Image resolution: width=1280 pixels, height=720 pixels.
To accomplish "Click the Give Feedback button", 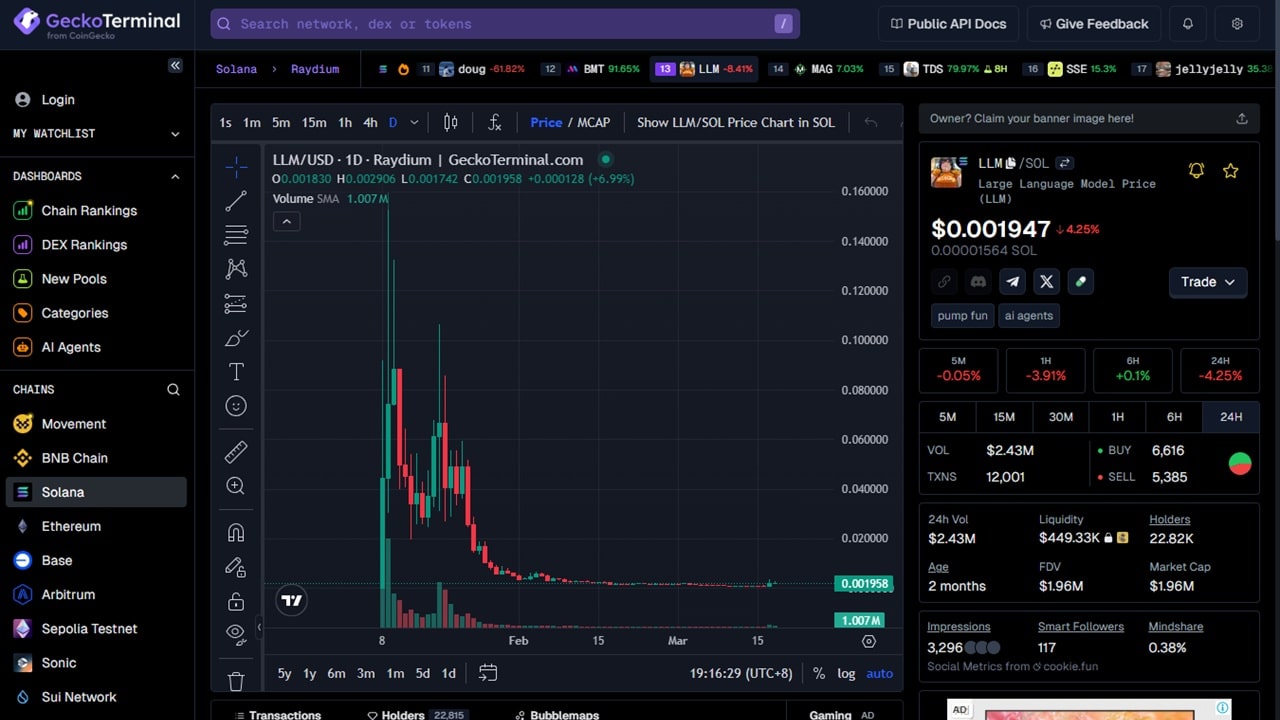I will [x=1094, y=24].
